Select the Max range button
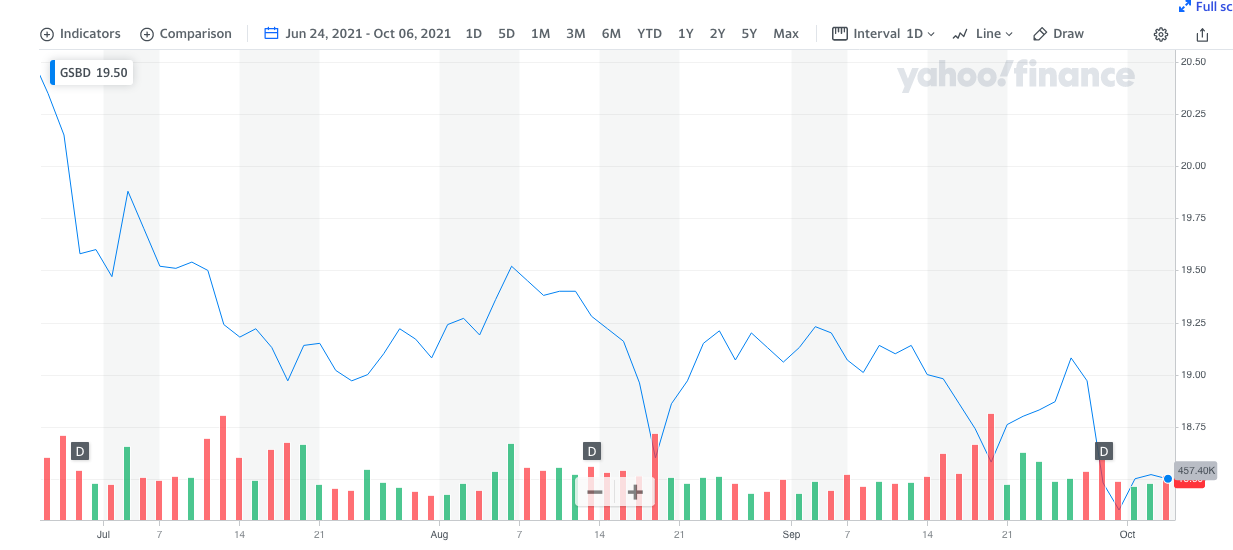Image resolution: width=1233 pixels, height=550 pixels. [786, 33]
